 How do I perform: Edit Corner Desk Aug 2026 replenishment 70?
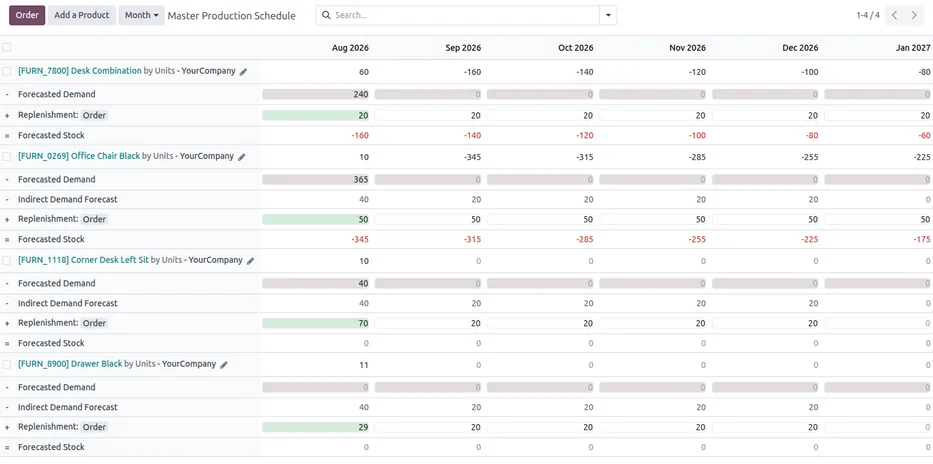pyautogui.click(x=315, y=323)
